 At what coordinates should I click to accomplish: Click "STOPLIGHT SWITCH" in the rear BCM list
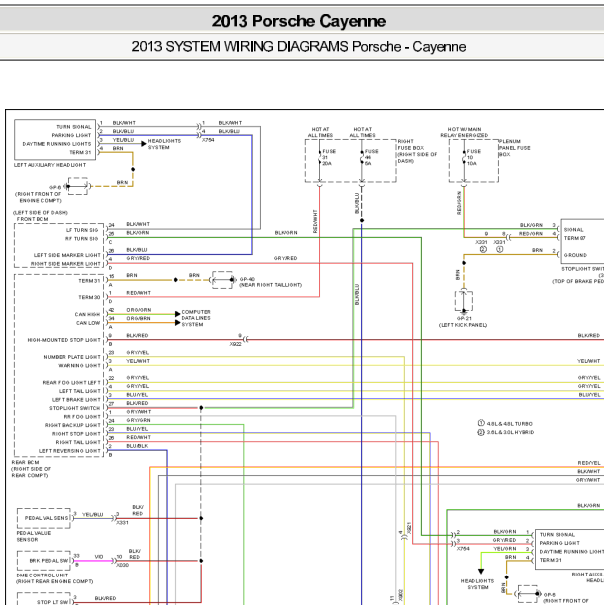[74, 408]
